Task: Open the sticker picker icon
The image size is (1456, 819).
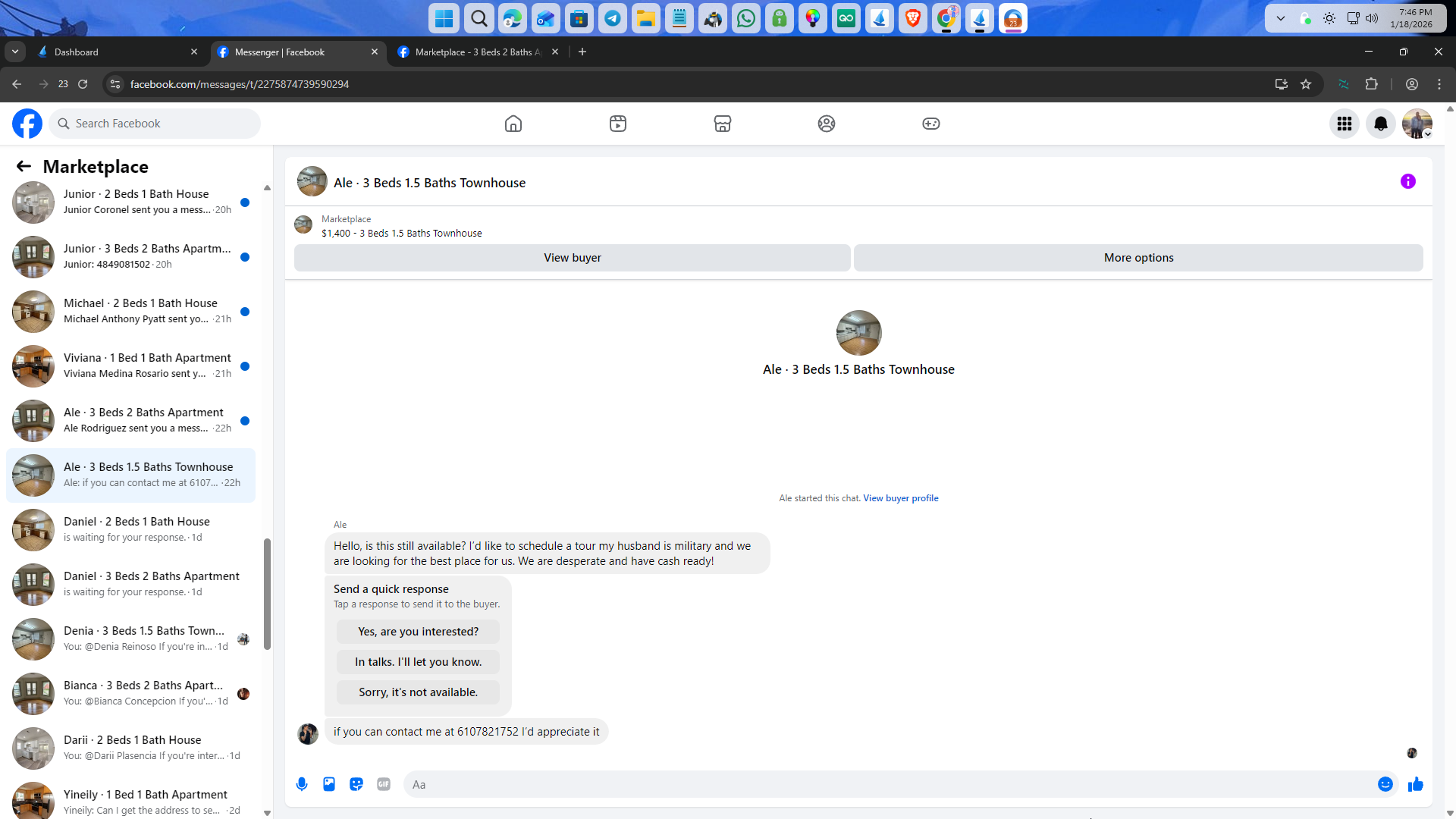Action: 356,784
